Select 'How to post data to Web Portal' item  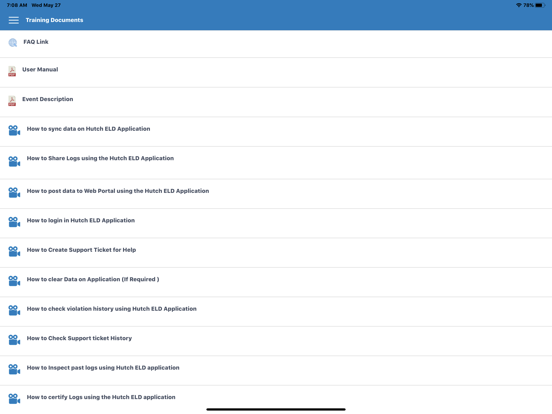(276, 194)
